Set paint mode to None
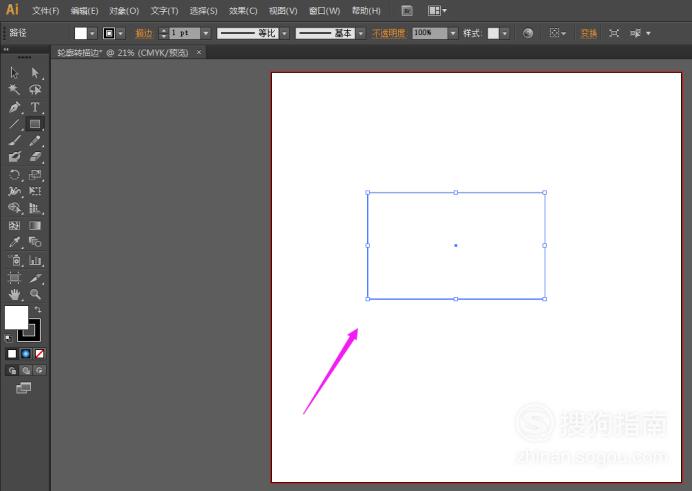The height and width of the screenshot is (491, 692). pos(39,354)
